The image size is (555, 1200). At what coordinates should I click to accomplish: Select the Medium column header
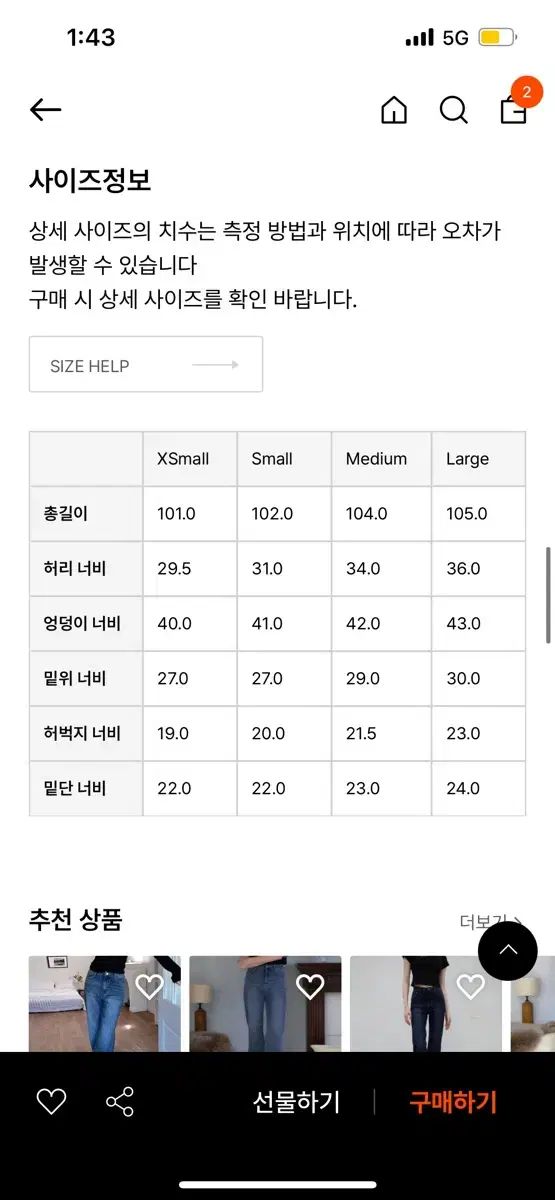click(381, 459)
